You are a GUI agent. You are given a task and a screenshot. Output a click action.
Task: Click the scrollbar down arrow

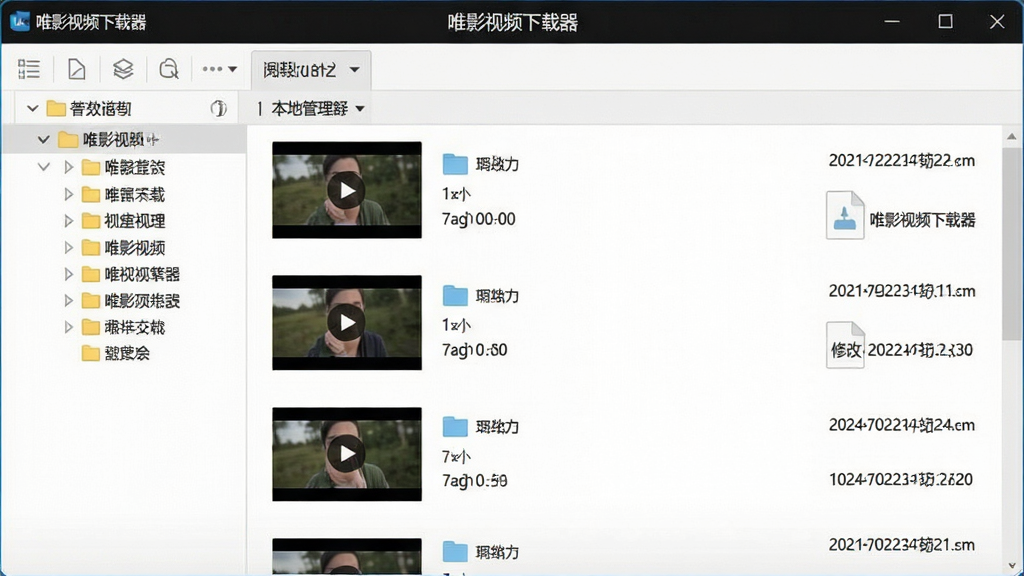(1012, 566)
